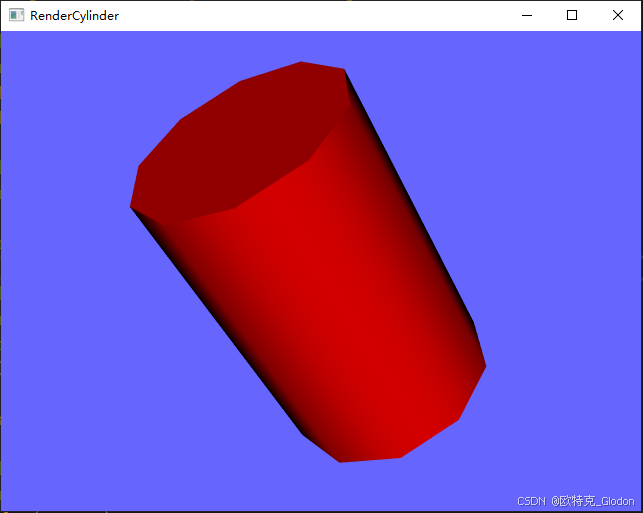Click the RenderCylinder title text
The width and height of the screenshot is (643, 513).
click(x=74, y=16)
